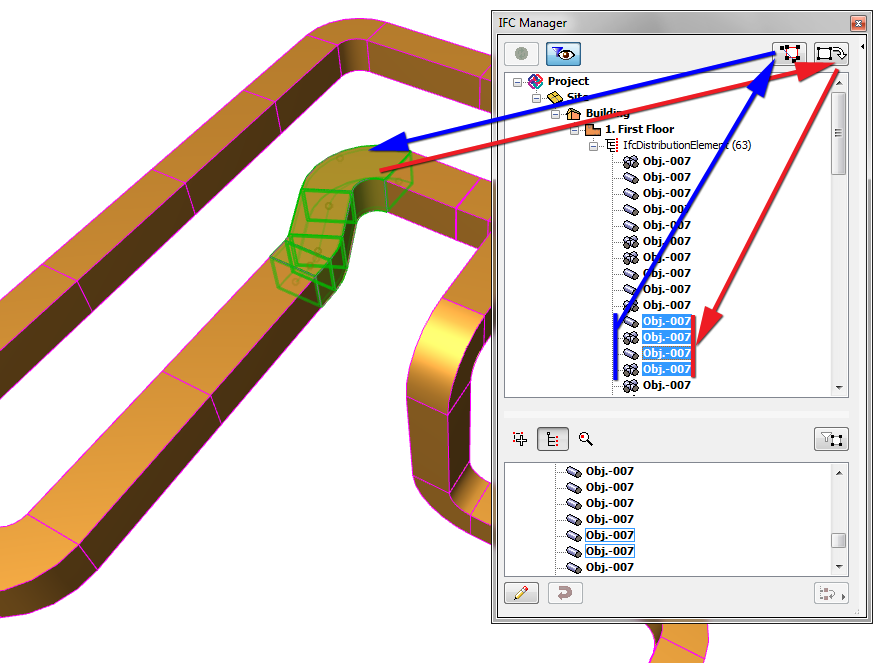Screen dimensions: 888x663
Task: Toggle the filter-by-visibility eye button
Action: click(563, 54)
